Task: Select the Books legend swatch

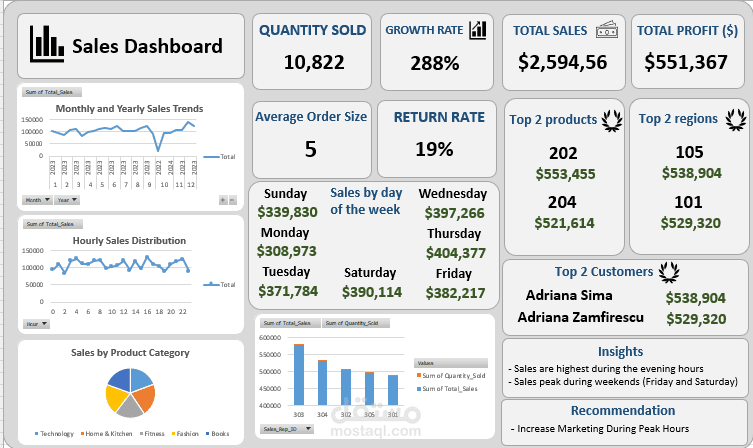Action: (207, 434)
